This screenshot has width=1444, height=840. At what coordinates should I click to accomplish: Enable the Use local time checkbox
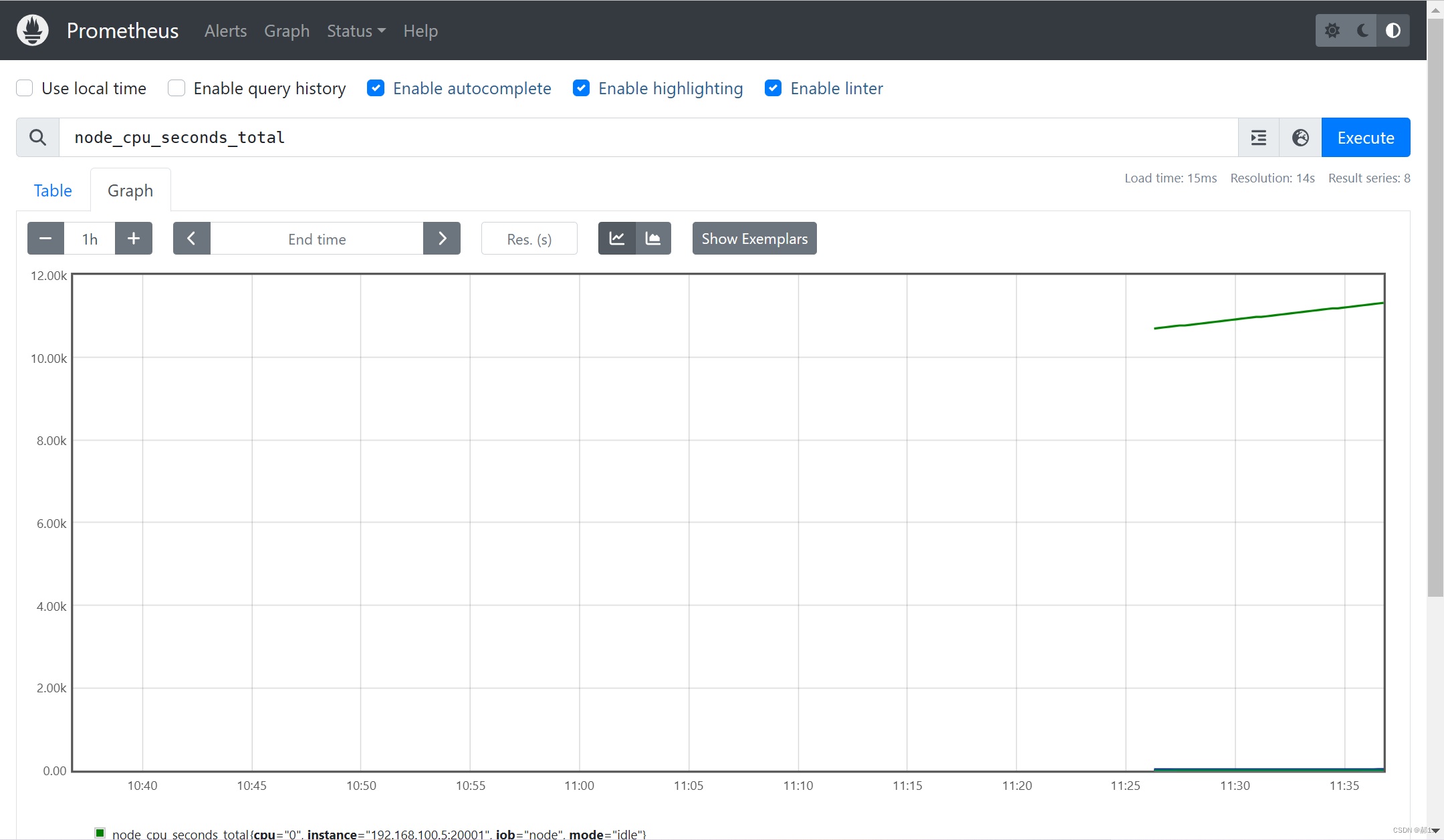click(x=25, y=88)
